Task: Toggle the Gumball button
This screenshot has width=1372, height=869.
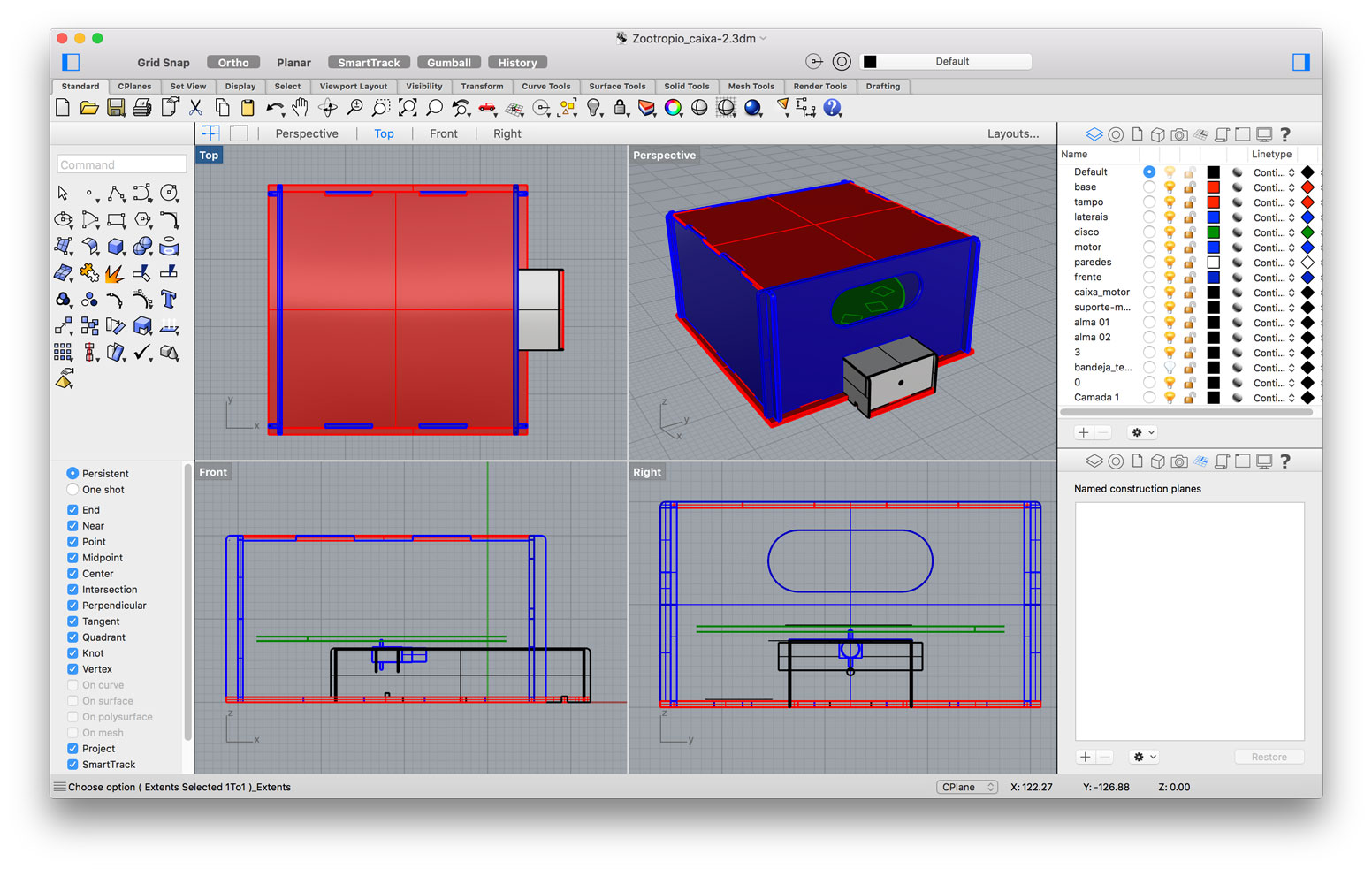Action: pyautogui.click(x=449, y=63)
